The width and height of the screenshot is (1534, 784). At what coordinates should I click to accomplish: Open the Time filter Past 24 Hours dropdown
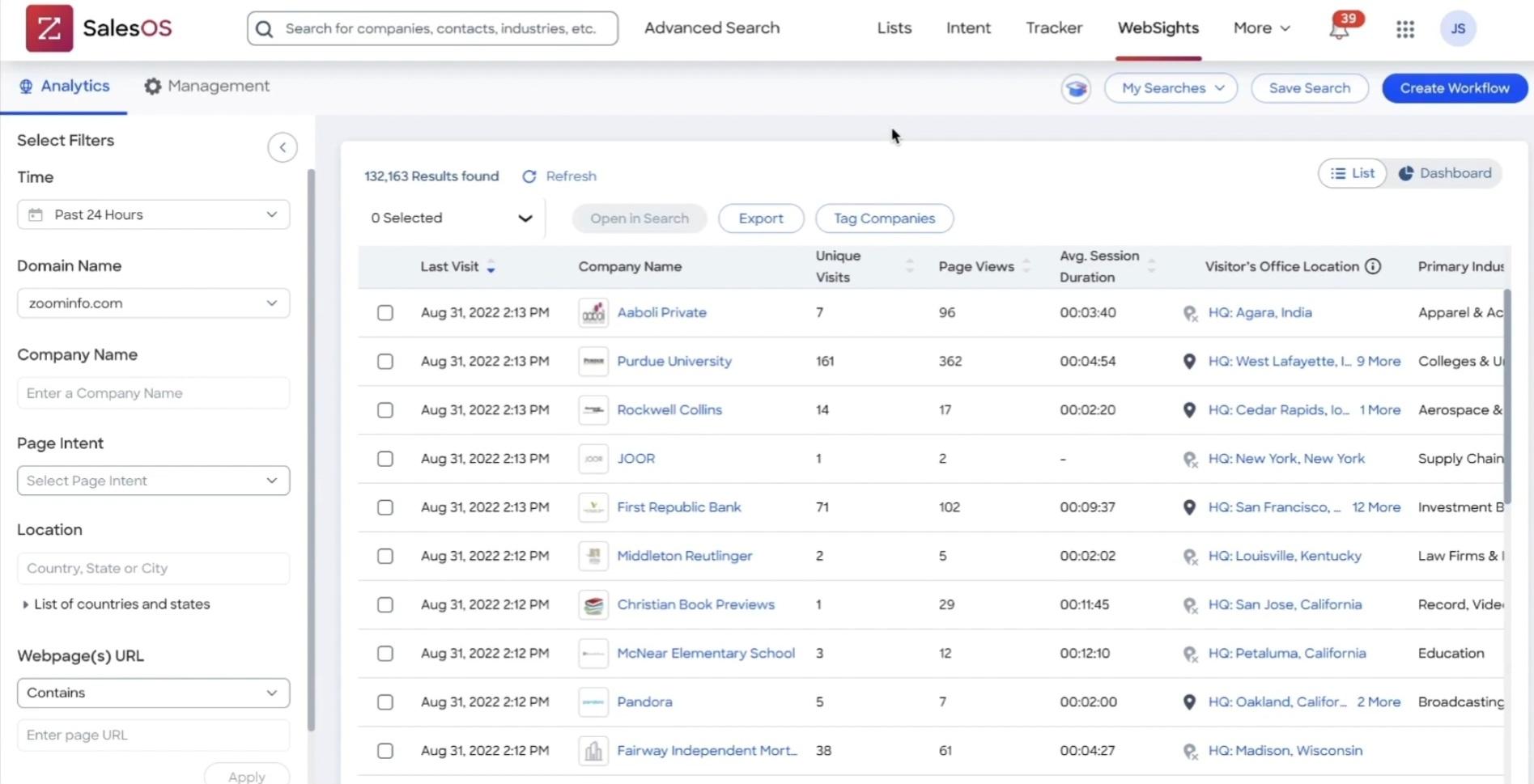(154, 214)
